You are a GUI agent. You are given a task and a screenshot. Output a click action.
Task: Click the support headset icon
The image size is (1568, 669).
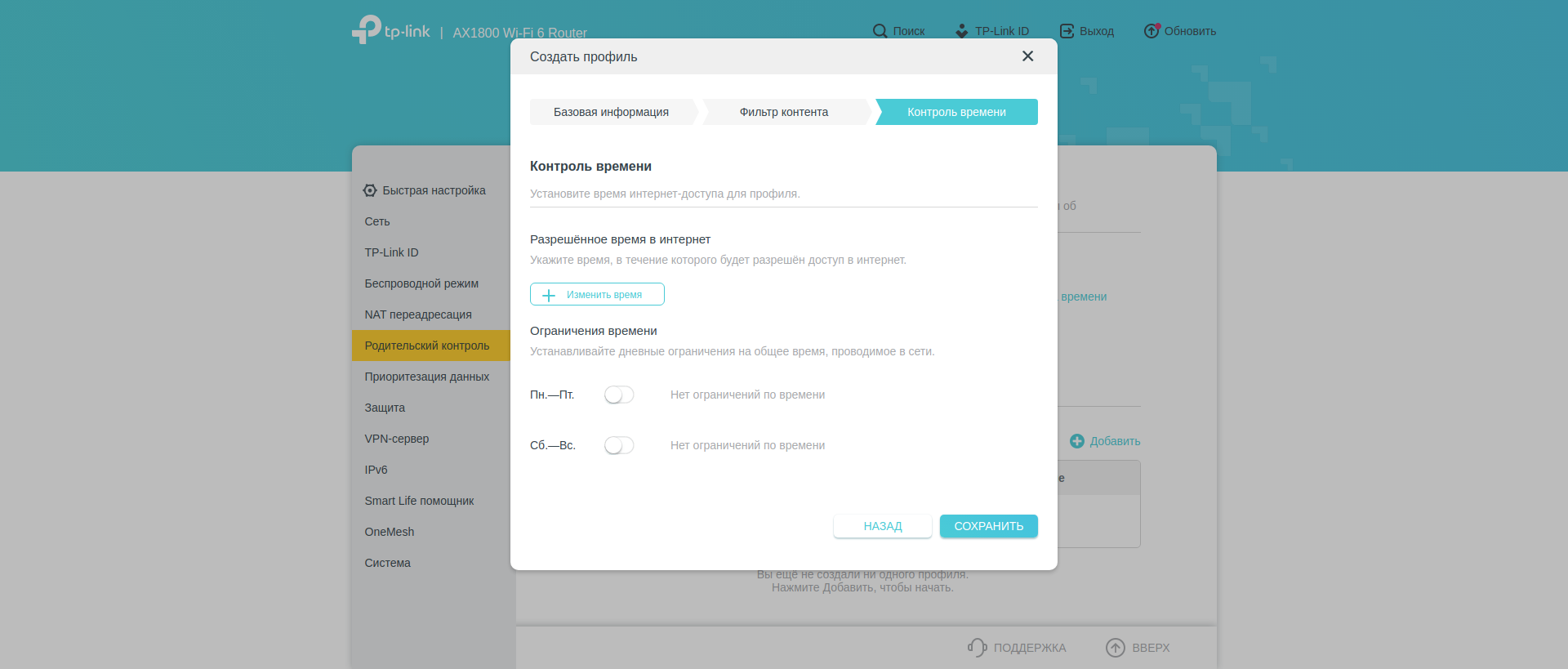(x=977, y=648)
